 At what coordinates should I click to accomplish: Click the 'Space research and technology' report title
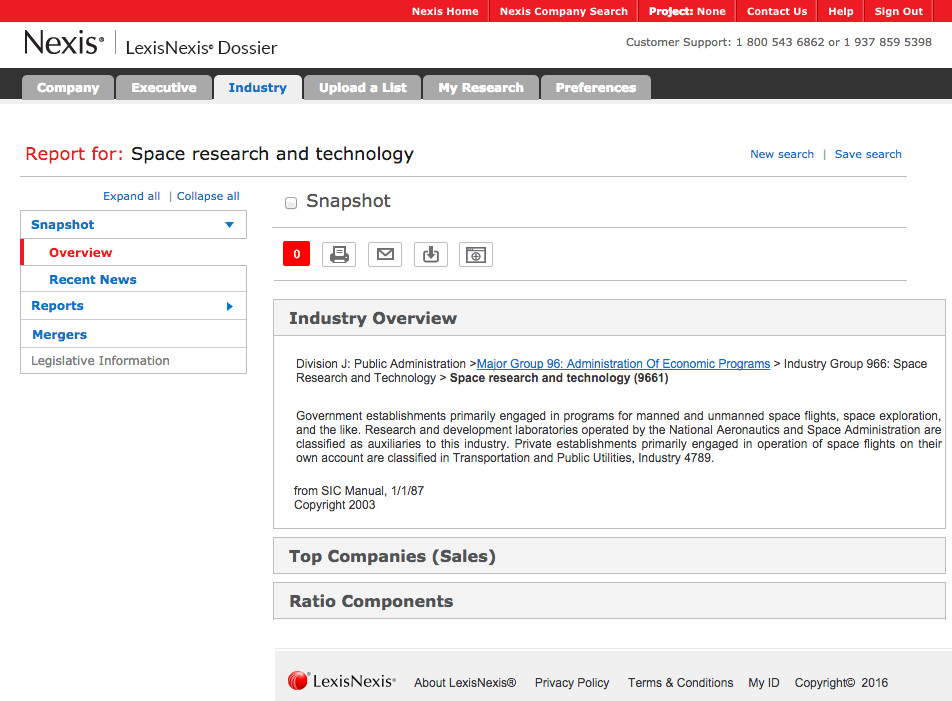point(273,154)
